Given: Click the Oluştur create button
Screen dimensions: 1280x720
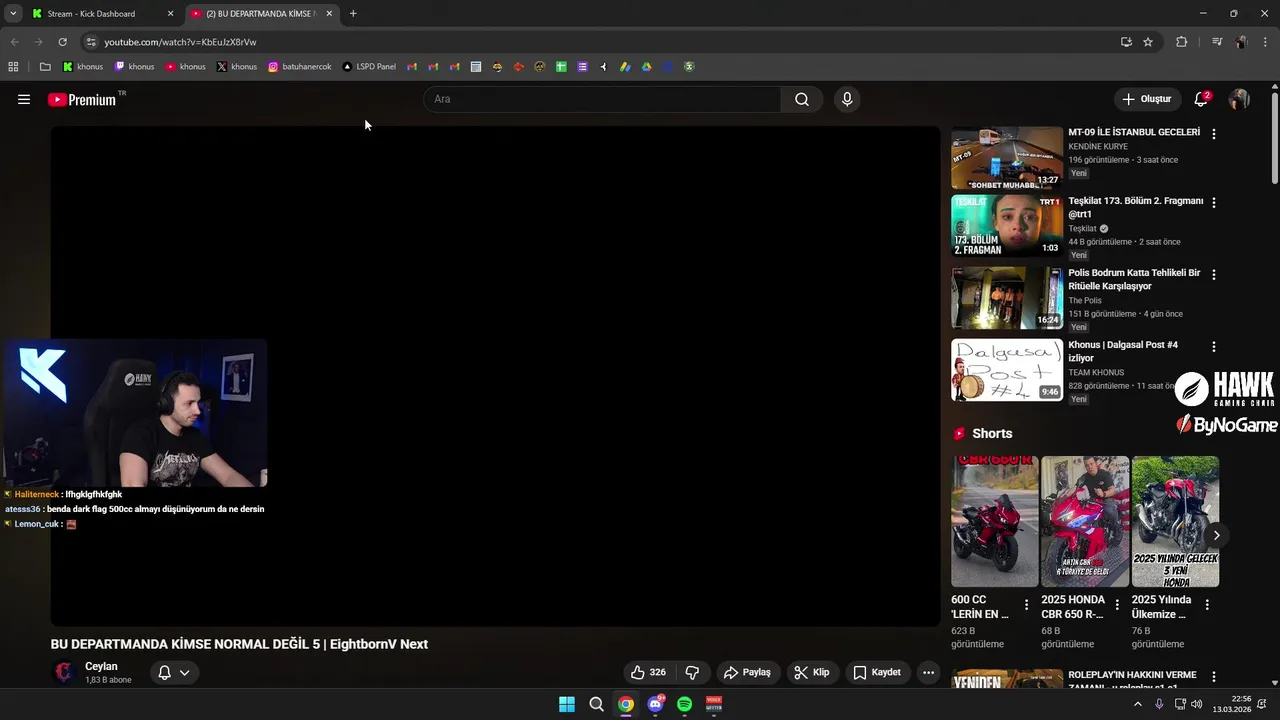Looking at the screenshot, I should [x=1147, y=99].
